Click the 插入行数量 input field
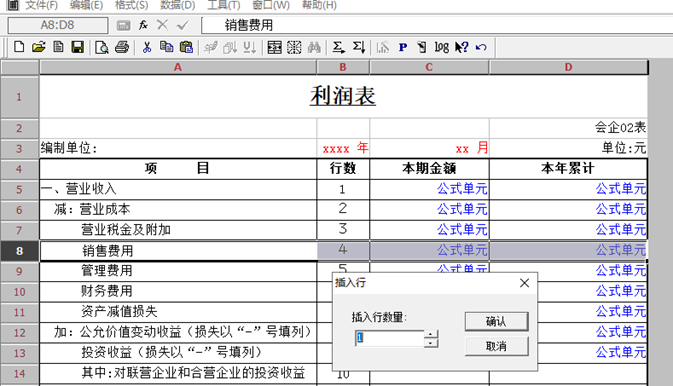 [x=390, y=338]
